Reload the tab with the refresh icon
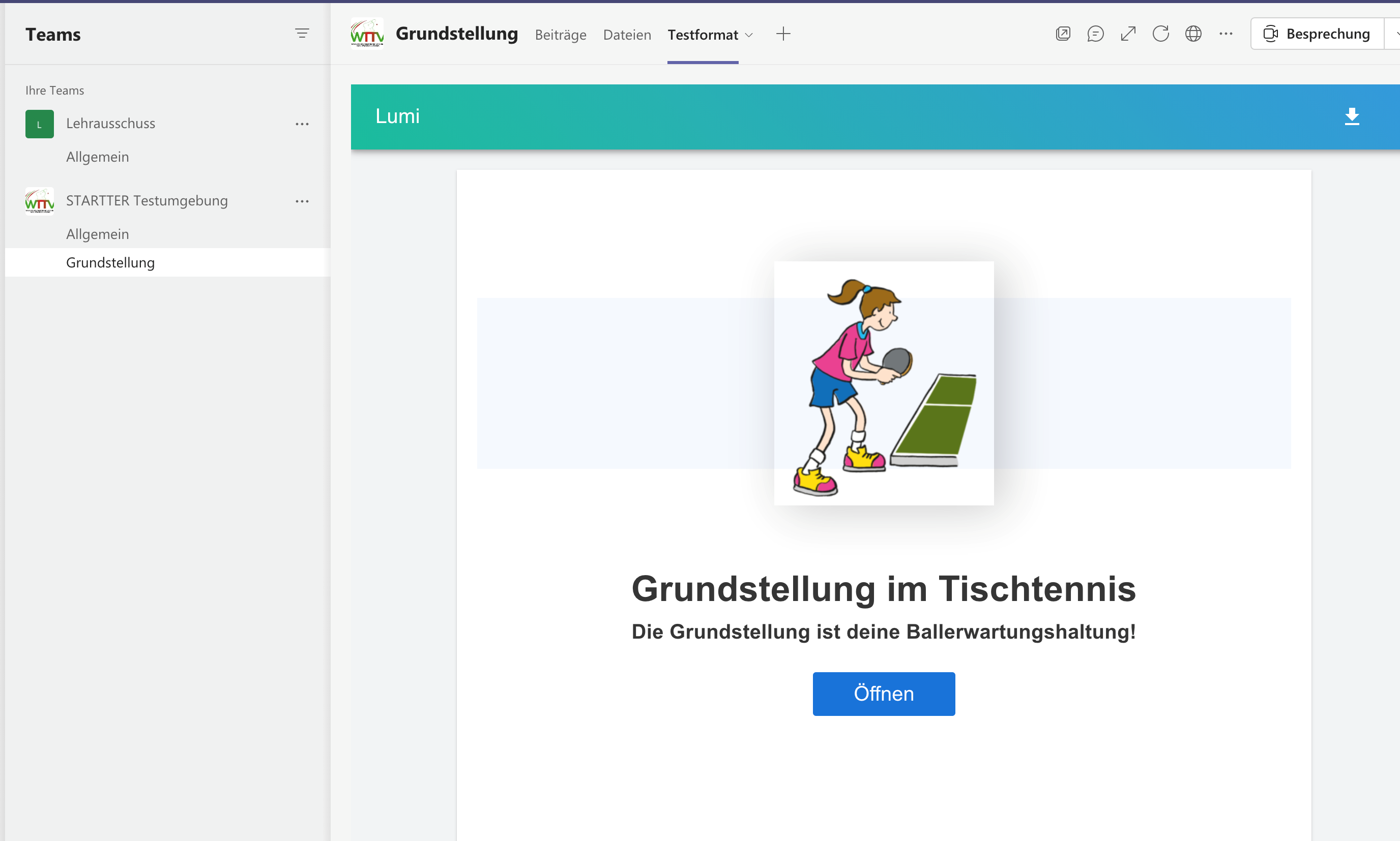Image resolution: width=1400 pixels, height=841 pixels. click(x=1160, y=34)
